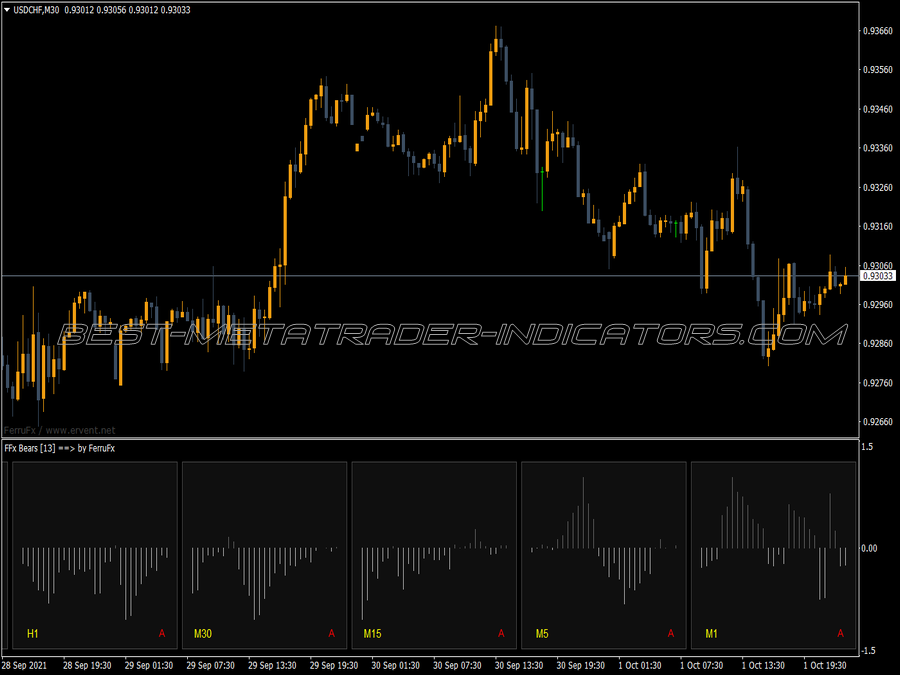
Task: Click the red A alert marker in M5 panel
Action: pyautogui.click(x=670, y=634)
